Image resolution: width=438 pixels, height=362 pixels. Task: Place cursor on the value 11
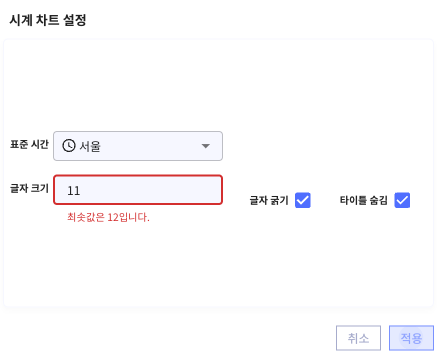pos(74,191)
